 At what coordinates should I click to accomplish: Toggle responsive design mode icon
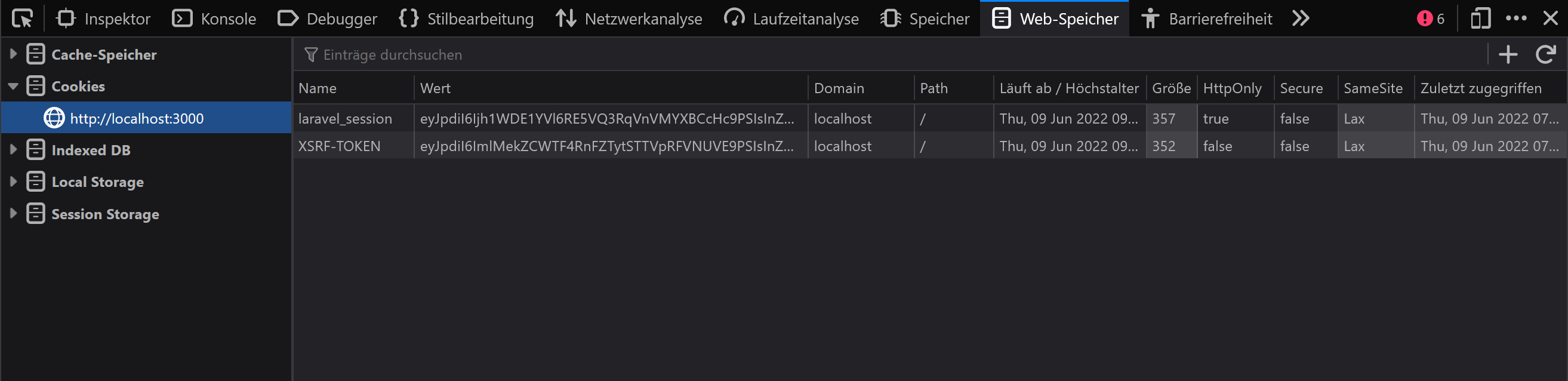1480,19
